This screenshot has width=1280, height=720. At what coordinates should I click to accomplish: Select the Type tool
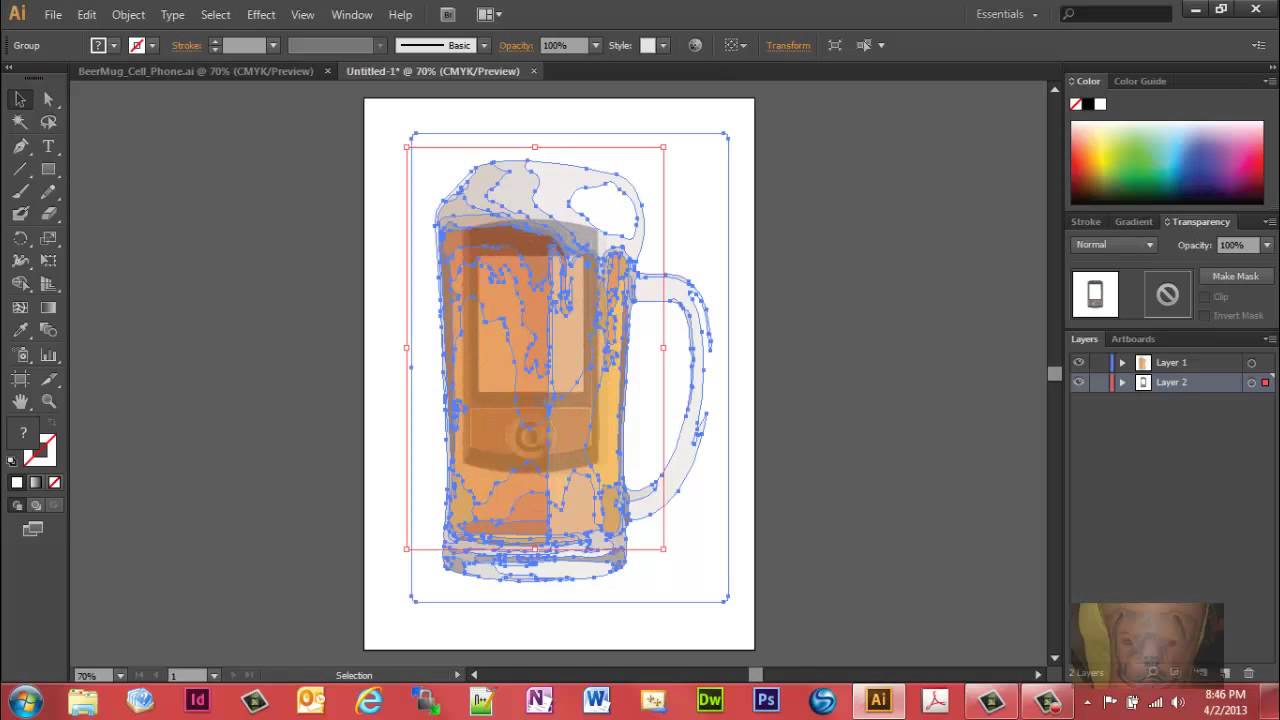pos(48,146)
